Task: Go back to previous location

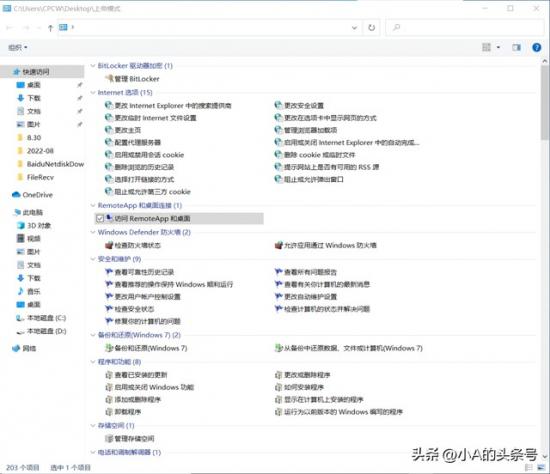Action: [x=9, y=28]
